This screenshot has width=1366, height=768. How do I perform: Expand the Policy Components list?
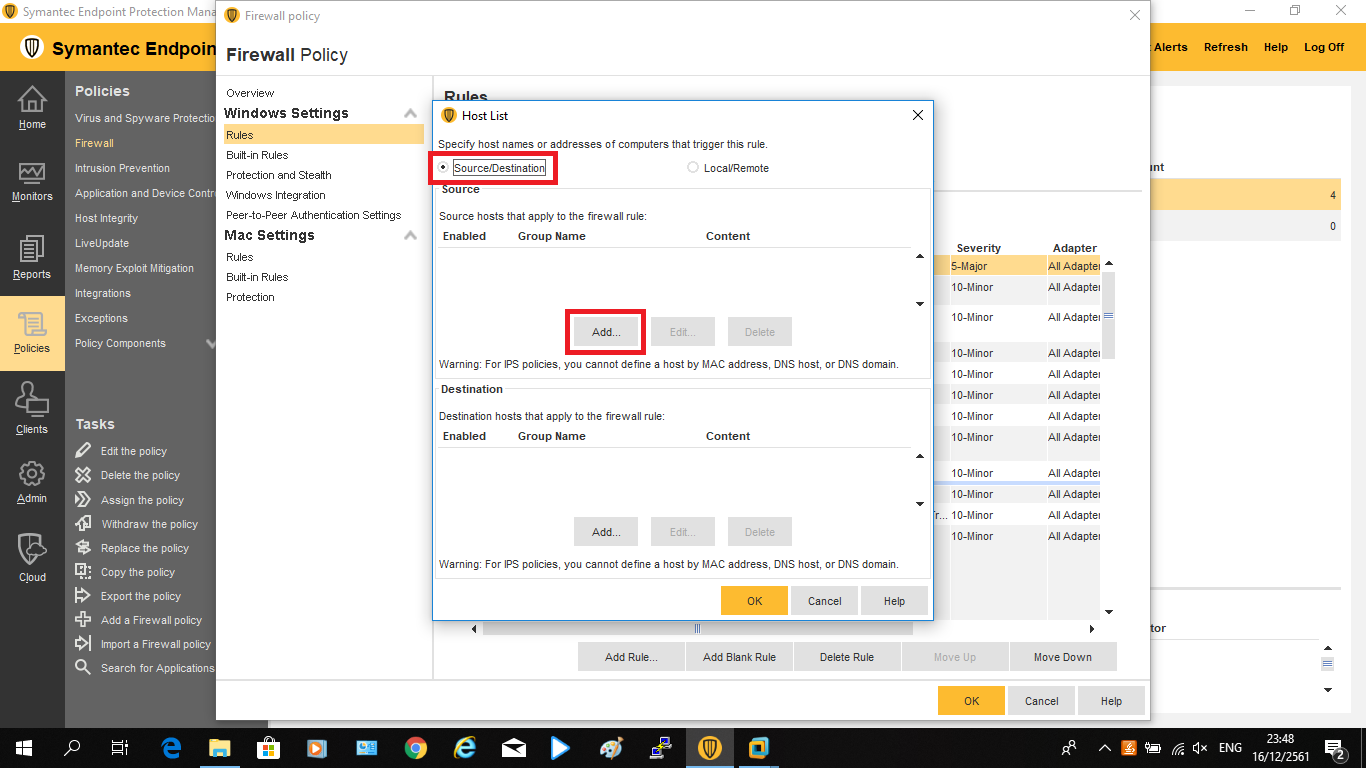point(211,344)
